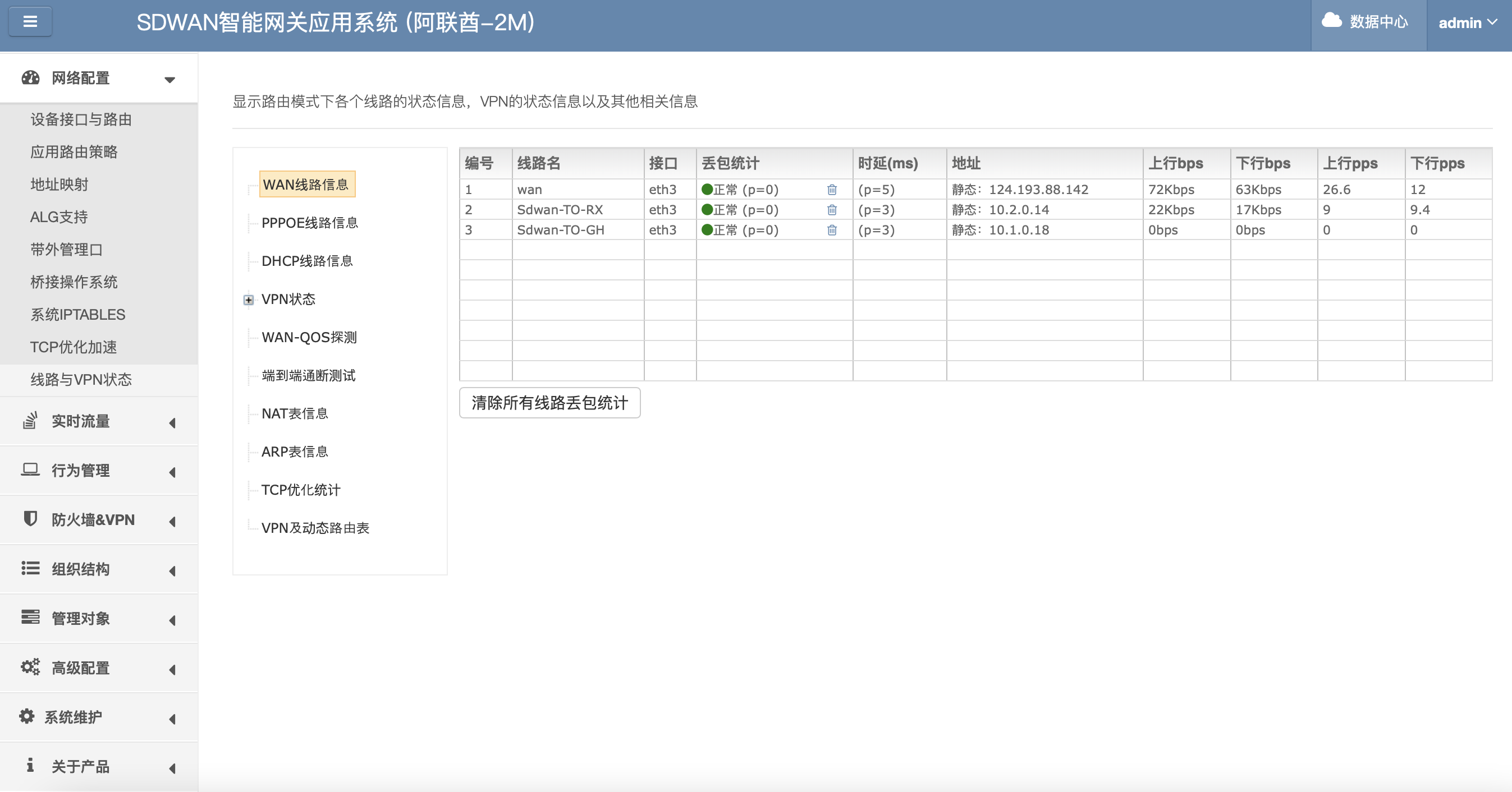Click trash icon in Sdwan-TO-RX row

click(x=832, y=210)
